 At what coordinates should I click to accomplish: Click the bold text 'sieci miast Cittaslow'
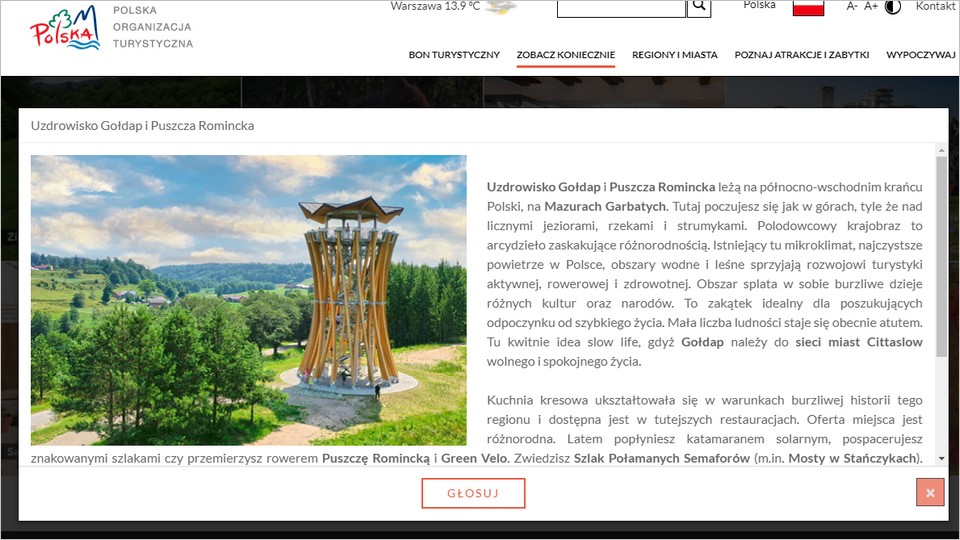point(859,342)
